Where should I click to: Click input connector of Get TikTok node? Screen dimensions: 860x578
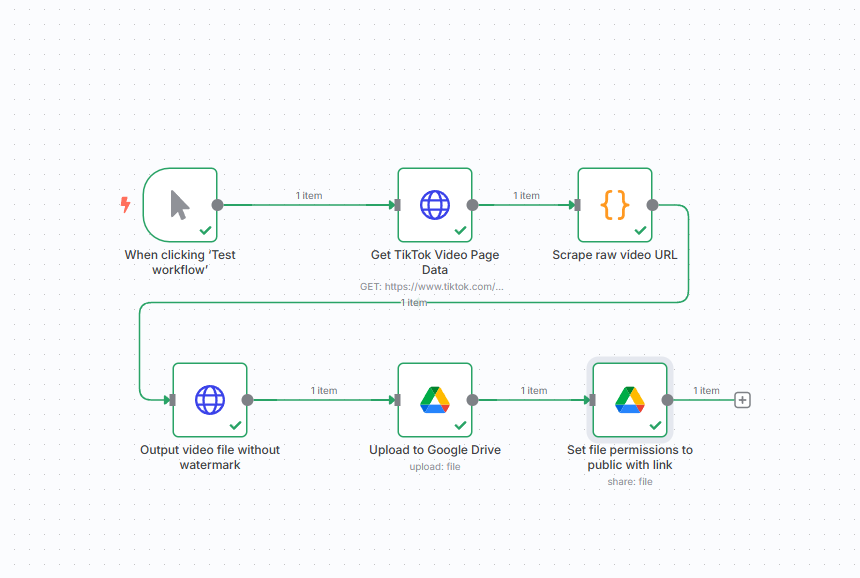(x=398, y=205)
